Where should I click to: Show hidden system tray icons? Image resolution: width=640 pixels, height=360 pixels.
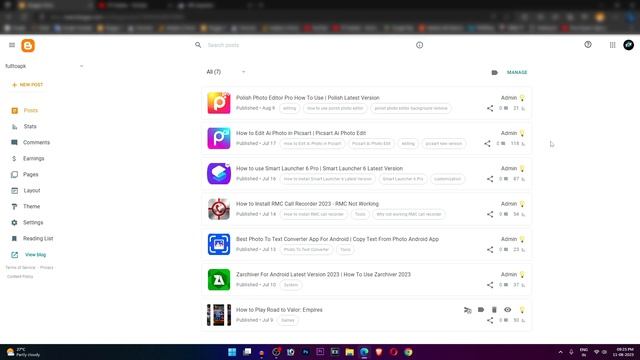560,352
